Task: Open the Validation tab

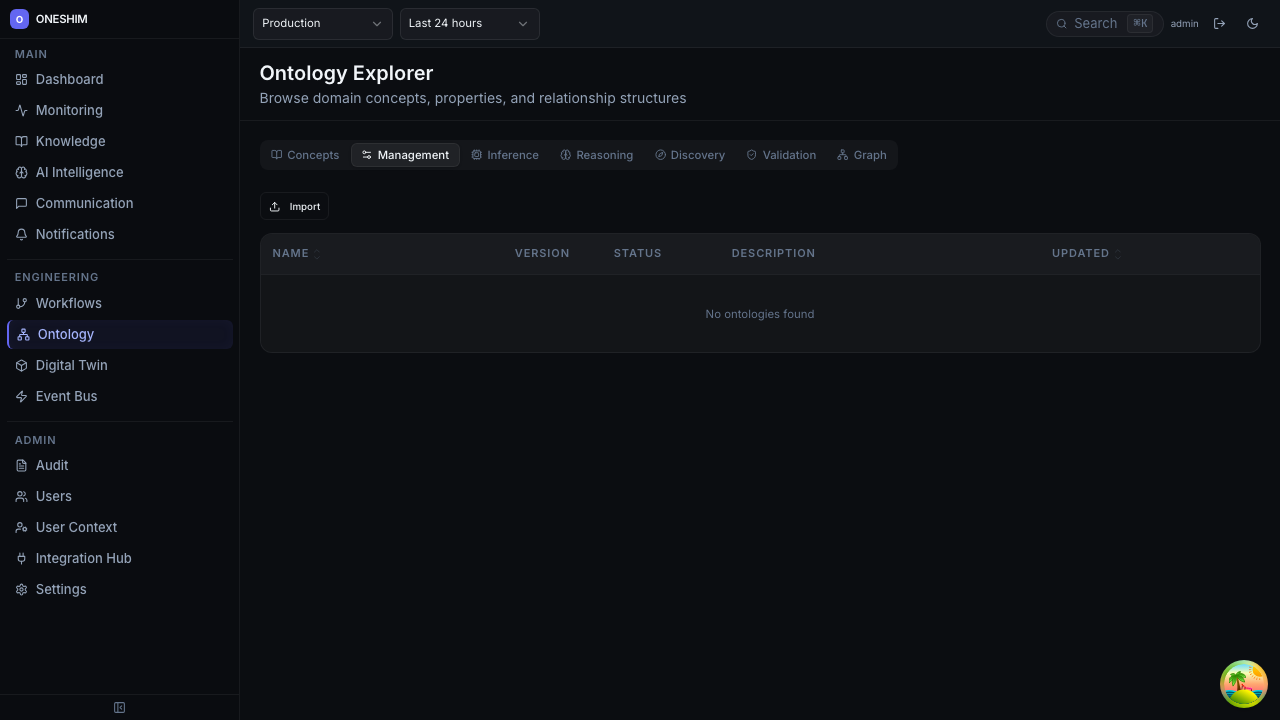Action: point(781,155)
